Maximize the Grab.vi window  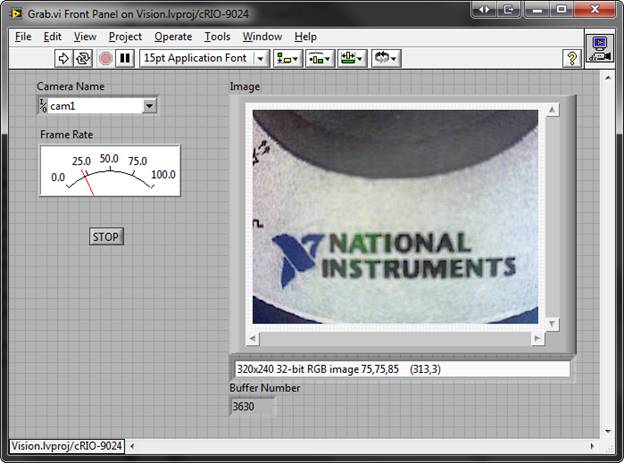point(562,10)
